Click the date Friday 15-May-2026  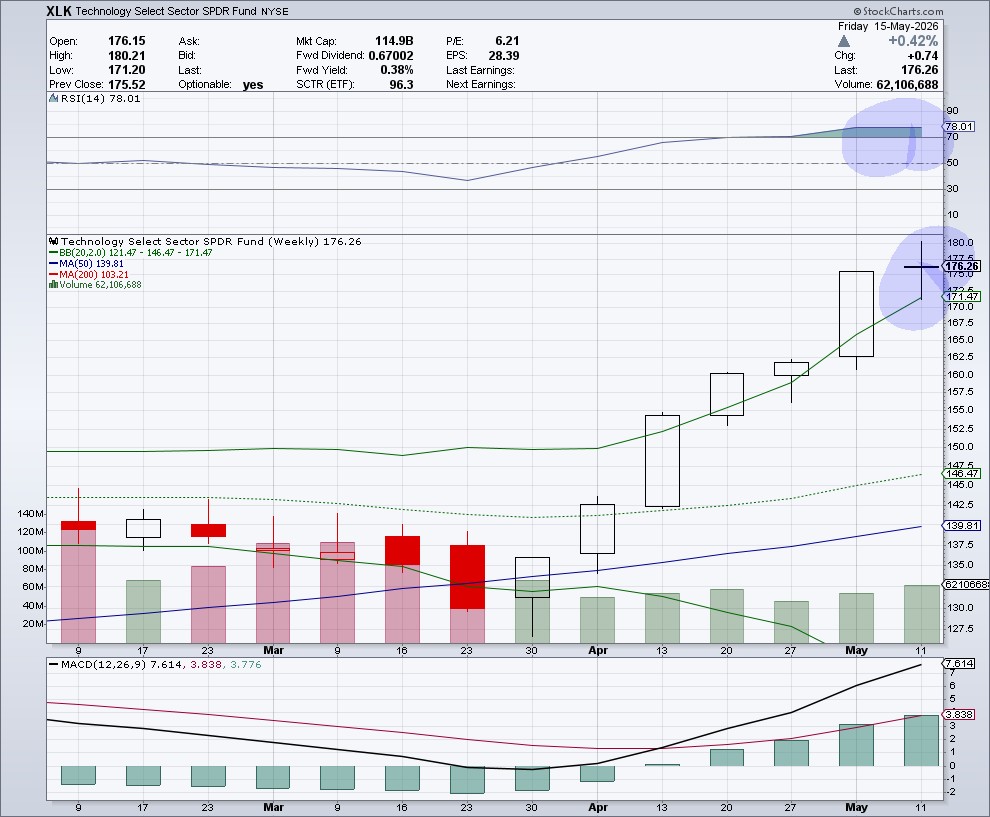pos(888,26)
